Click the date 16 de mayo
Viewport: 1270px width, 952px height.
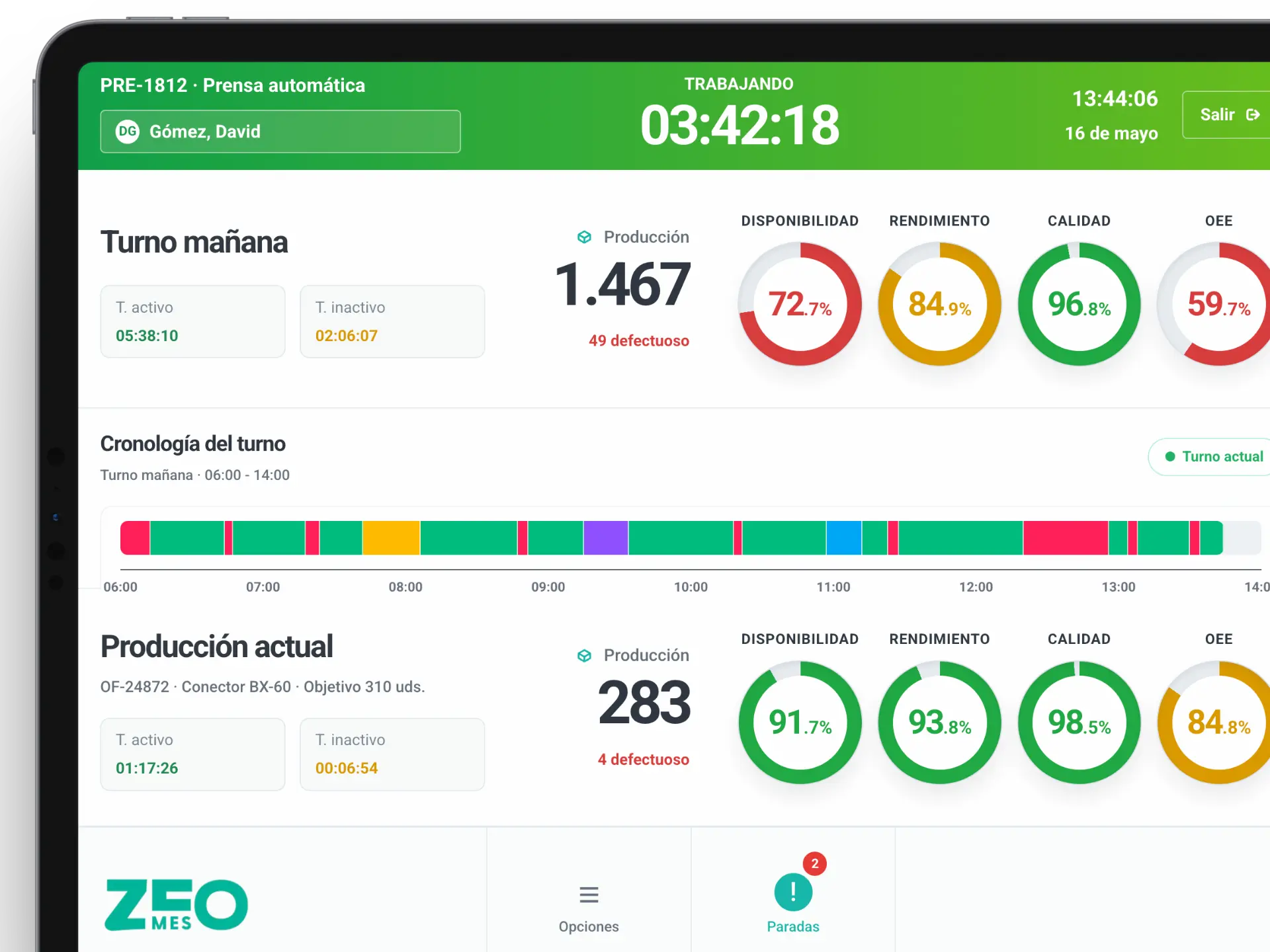tap(1111, 134)
